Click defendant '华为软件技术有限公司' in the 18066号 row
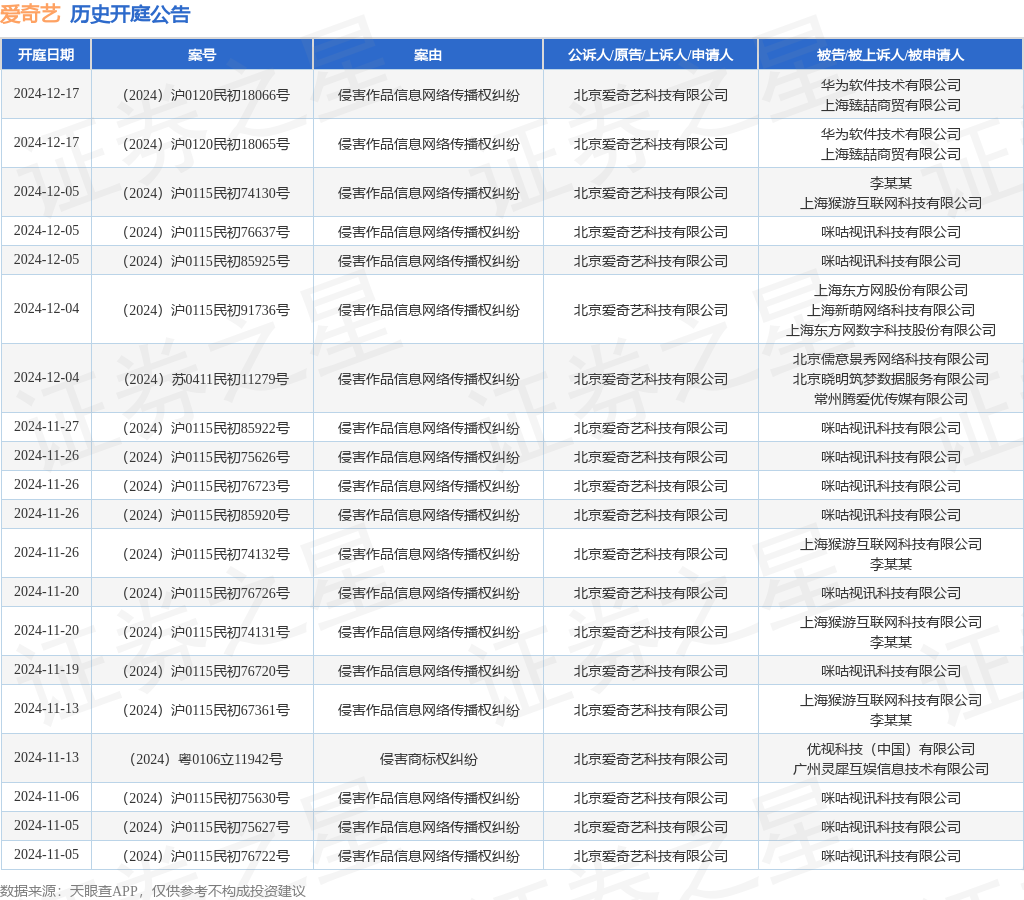 point(891,85)
